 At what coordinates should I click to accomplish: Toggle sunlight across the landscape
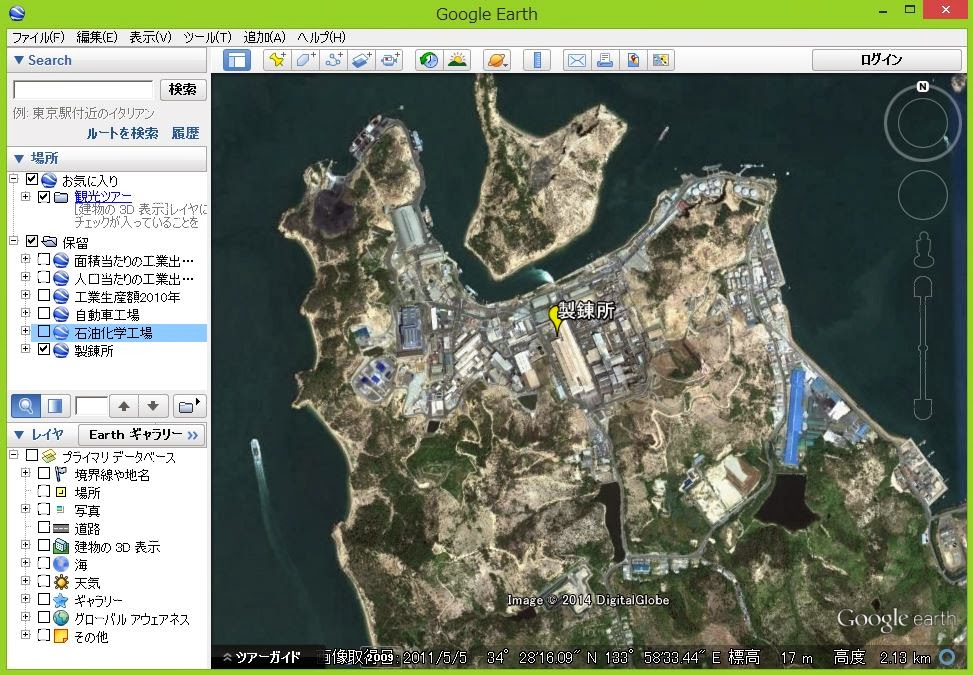click(457, 60)
